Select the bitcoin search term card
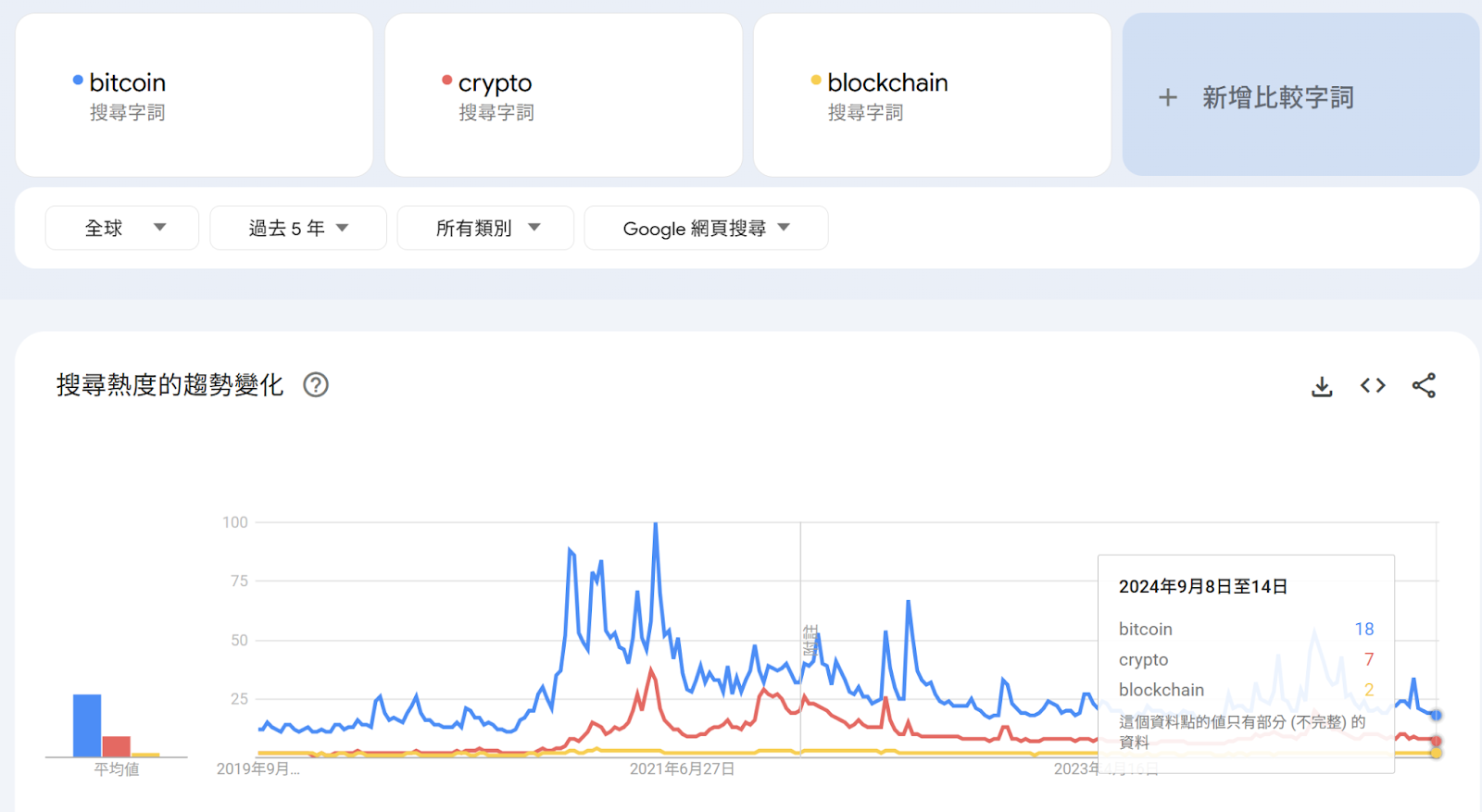 (195, 95)
